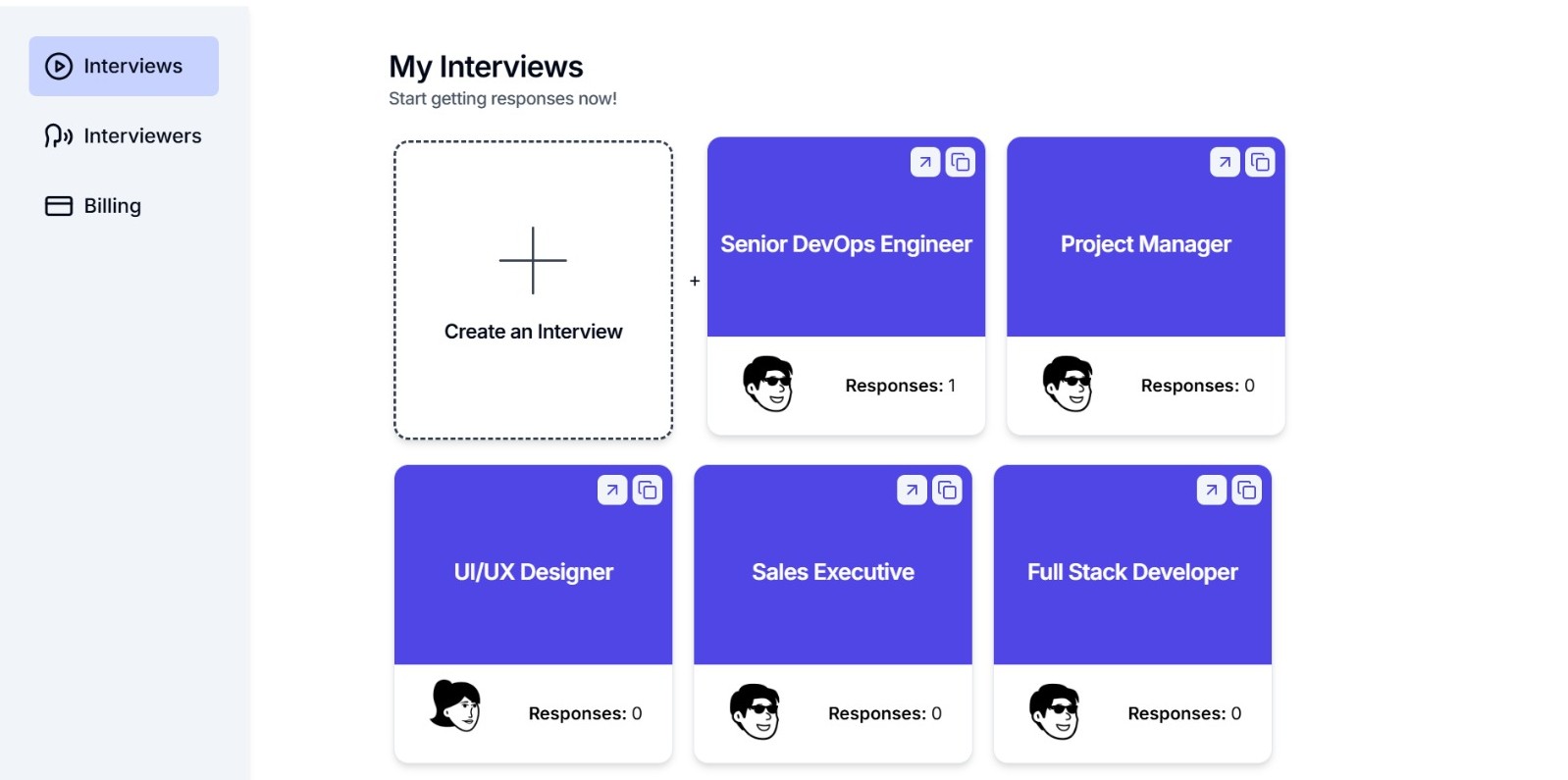Viewport: 1568px width, 780px height.
Task: Open the Full Stack Developer interview via arrow icon
Action: click(1211, 490)
